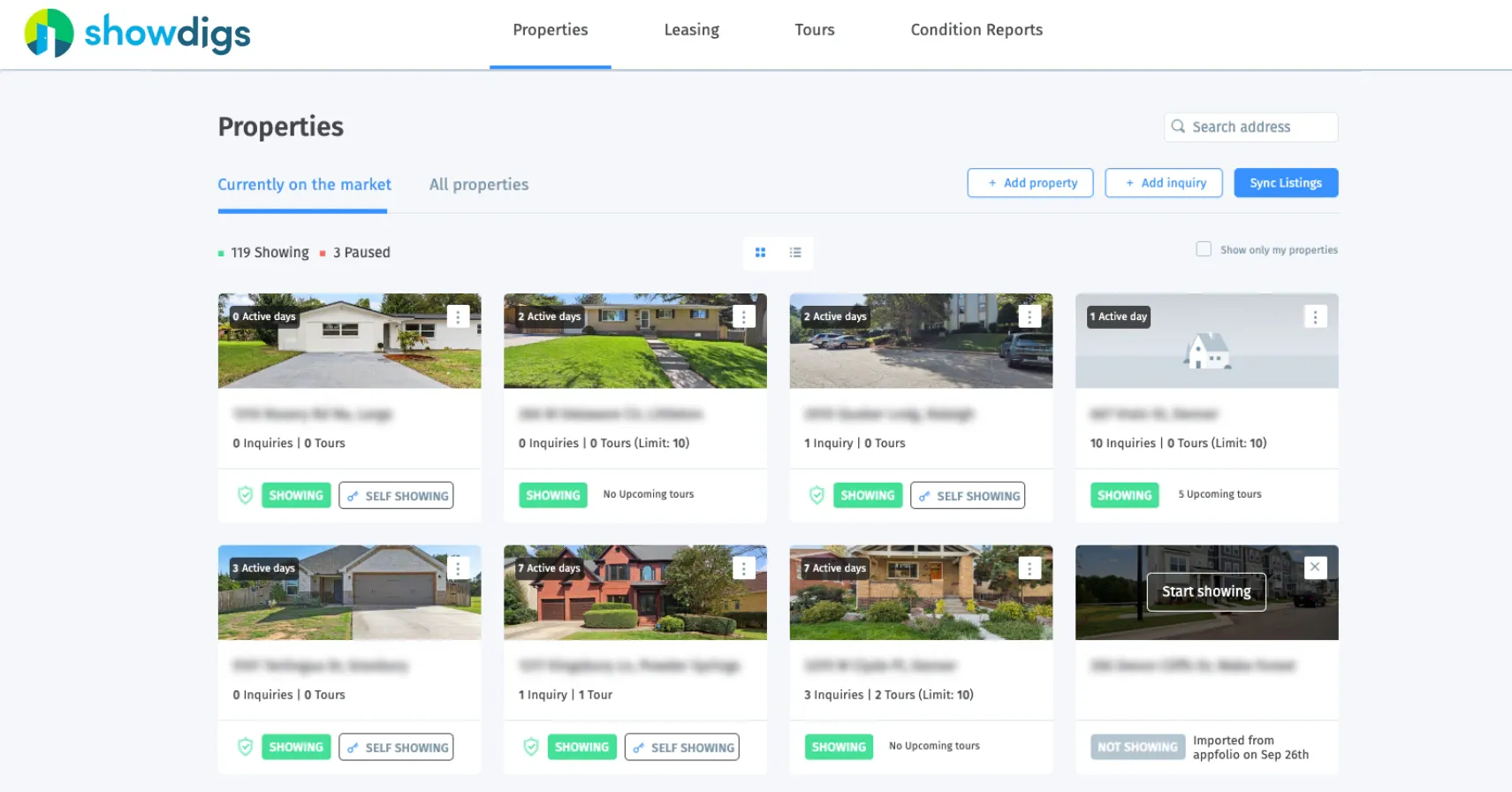1512x792 pixels.
Task: Click the search magnifier icon
Action: (1178, 126)
